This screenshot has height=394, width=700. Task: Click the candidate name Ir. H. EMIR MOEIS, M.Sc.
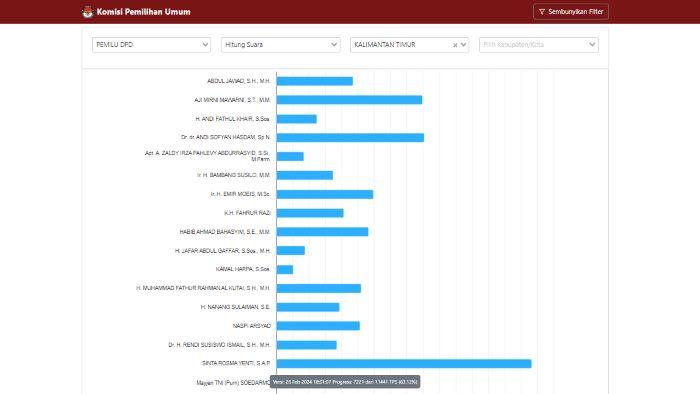pyautogui.click(x=240, y=194)
